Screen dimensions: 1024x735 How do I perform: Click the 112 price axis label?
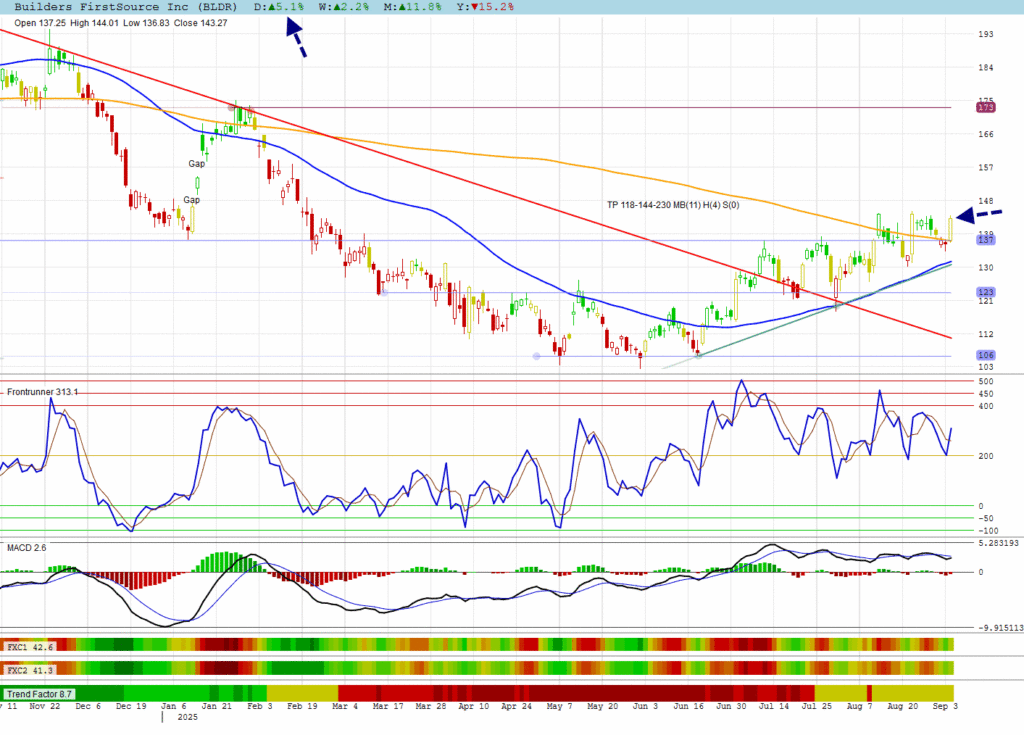[x=985, y=334]
